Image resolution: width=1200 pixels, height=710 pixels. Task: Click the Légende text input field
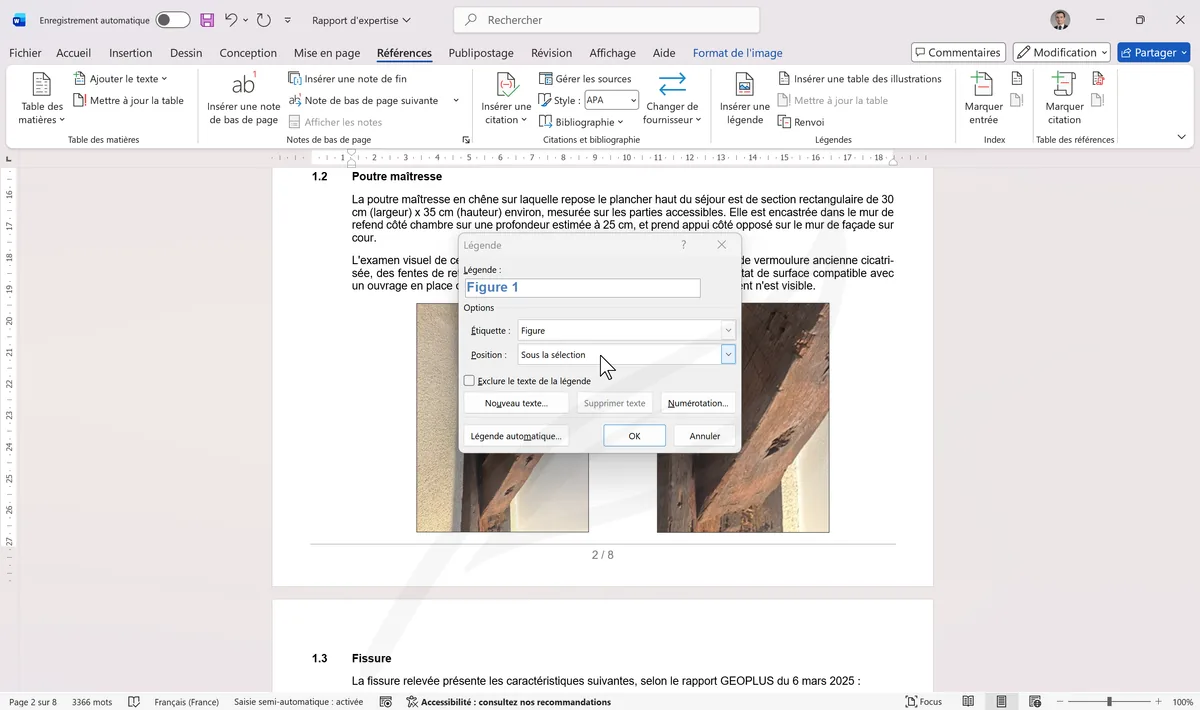tap(582, 288)
